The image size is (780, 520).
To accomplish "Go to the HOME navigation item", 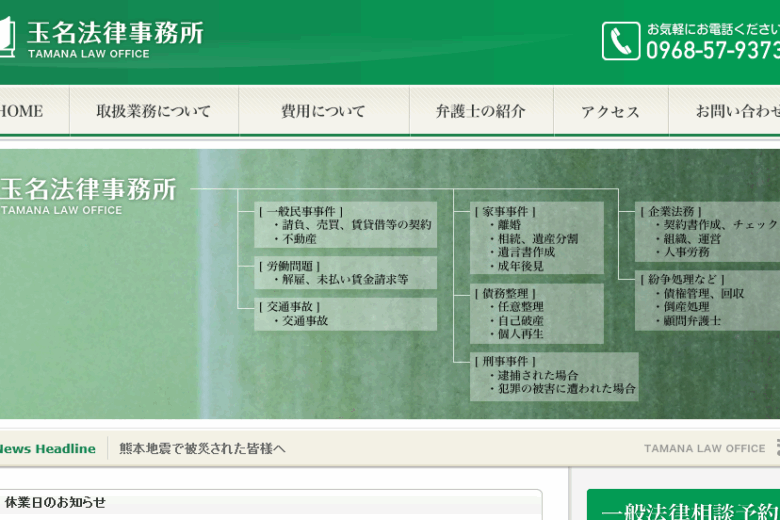I will [x=22, y=111].
